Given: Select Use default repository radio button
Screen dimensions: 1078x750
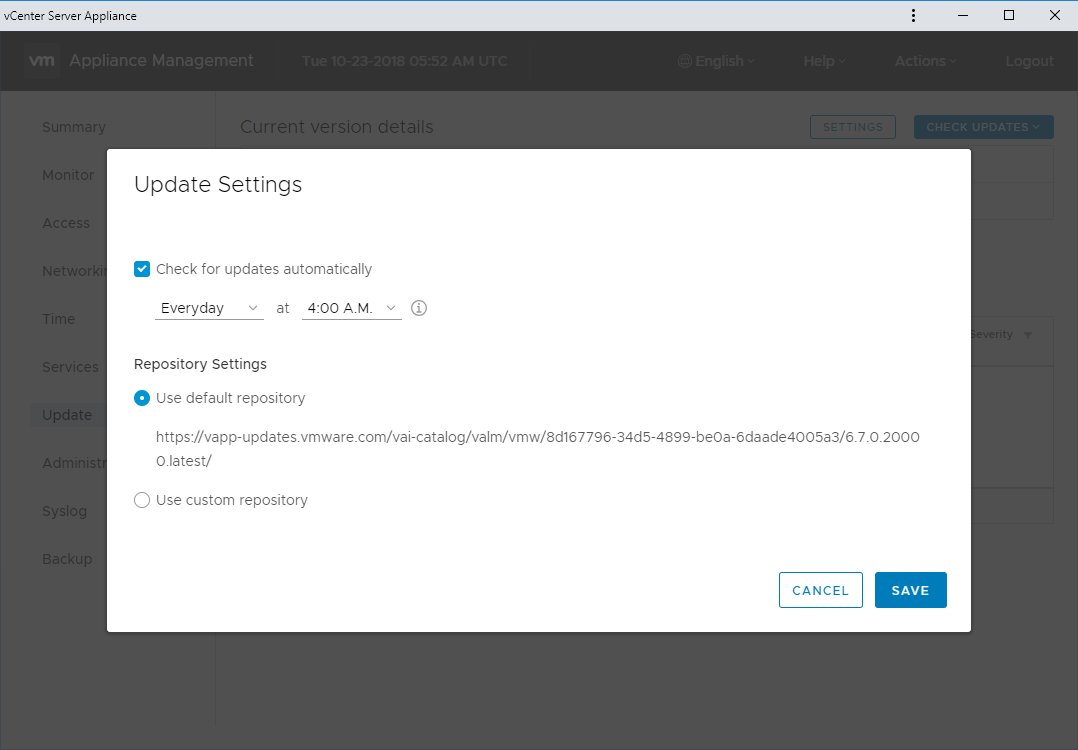Looking at the screenshot, I should click(142, 398).
